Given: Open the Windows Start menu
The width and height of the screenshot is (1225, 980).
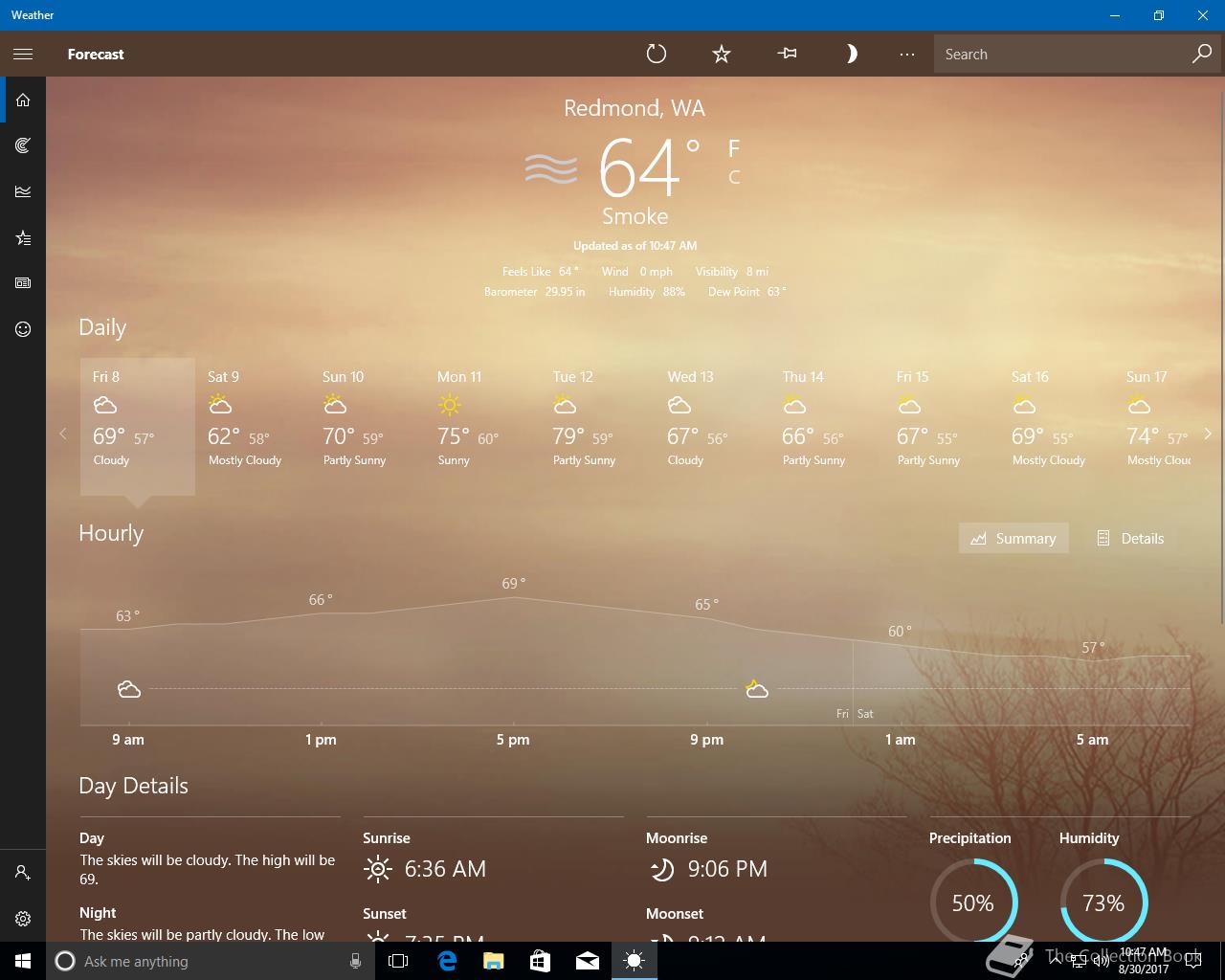Looking at the screenshot, I should click(23, 961).
